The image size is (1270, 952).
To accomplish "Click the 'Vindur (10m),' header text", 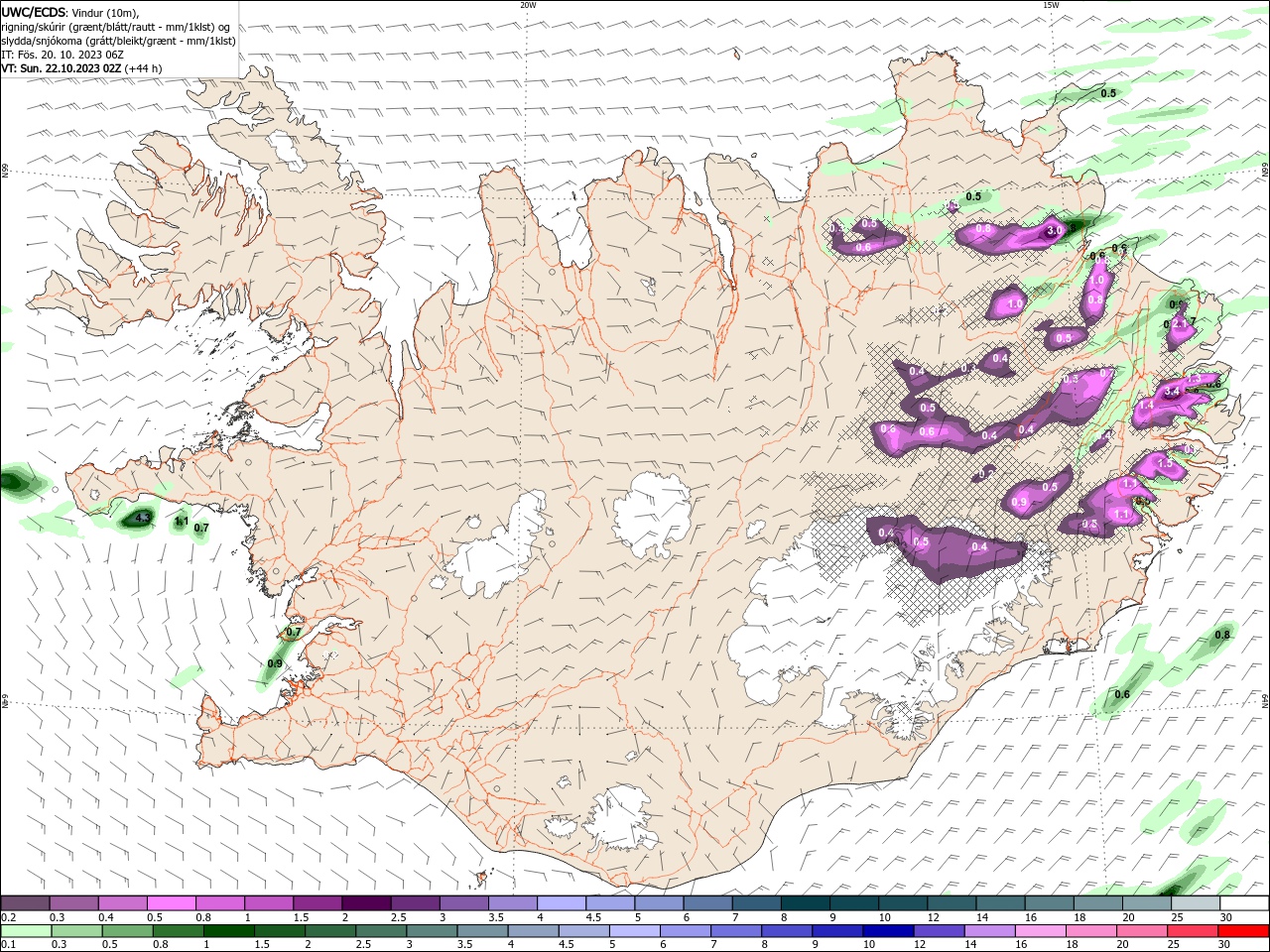I will point(105,12).
